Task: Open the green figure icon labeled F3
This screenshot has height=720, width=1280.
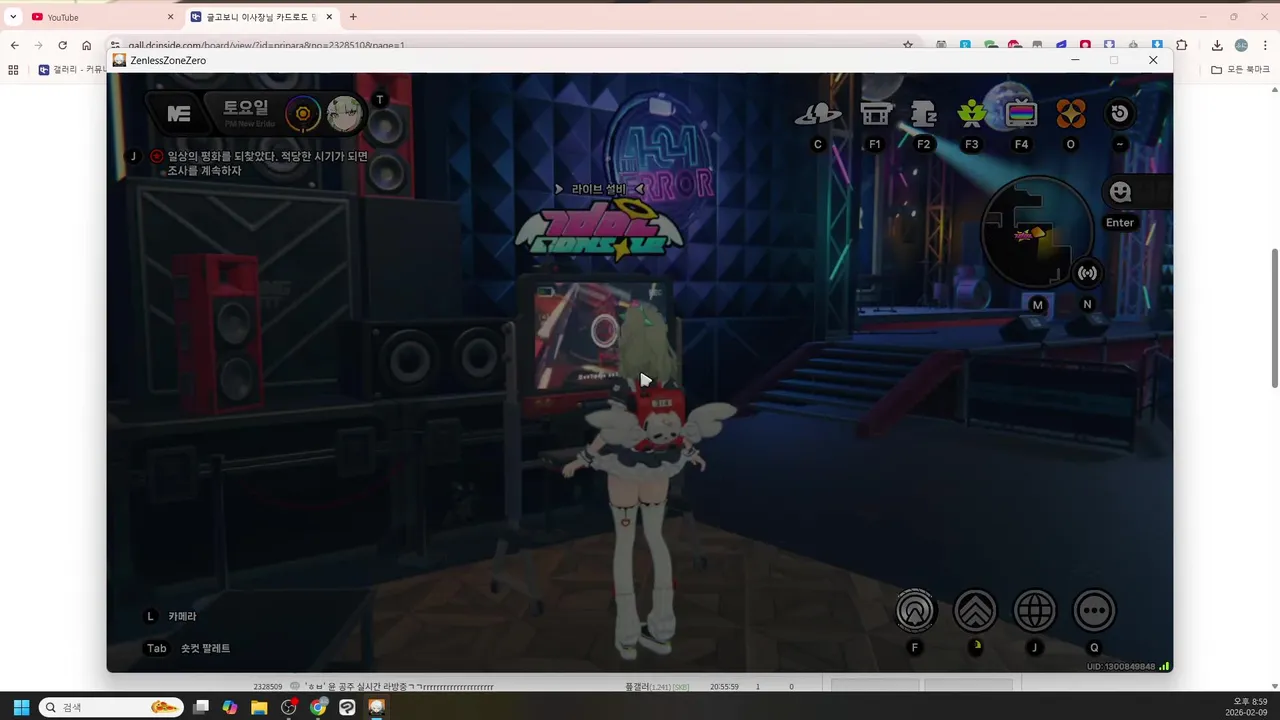Action: coord(972,114)
